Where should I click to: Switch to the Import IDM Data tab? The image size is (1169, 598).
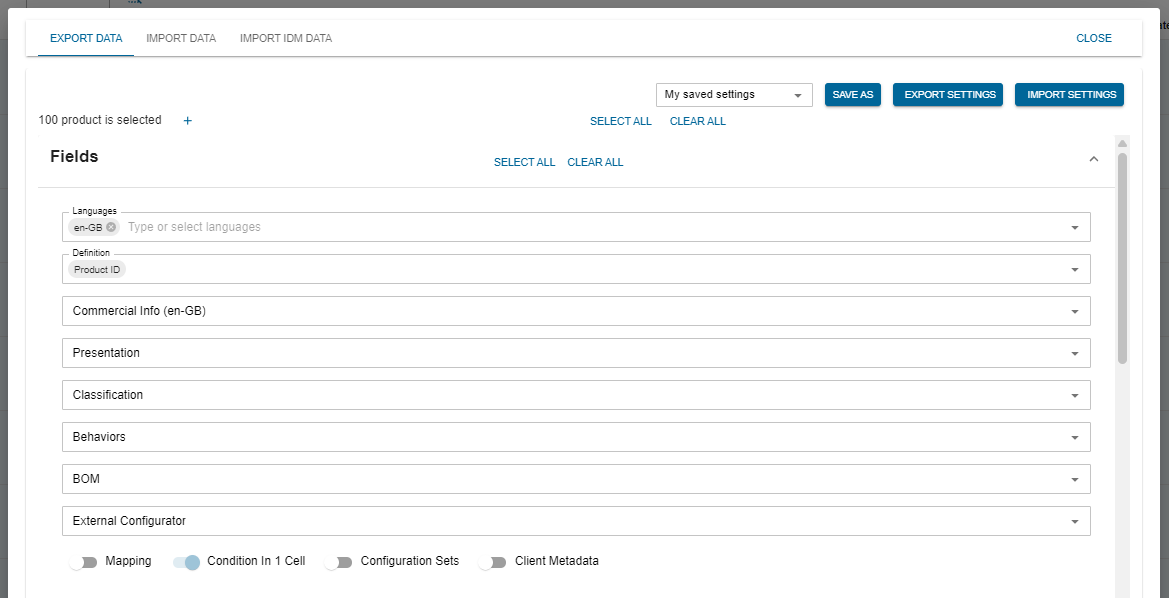[x=286, y=38]
